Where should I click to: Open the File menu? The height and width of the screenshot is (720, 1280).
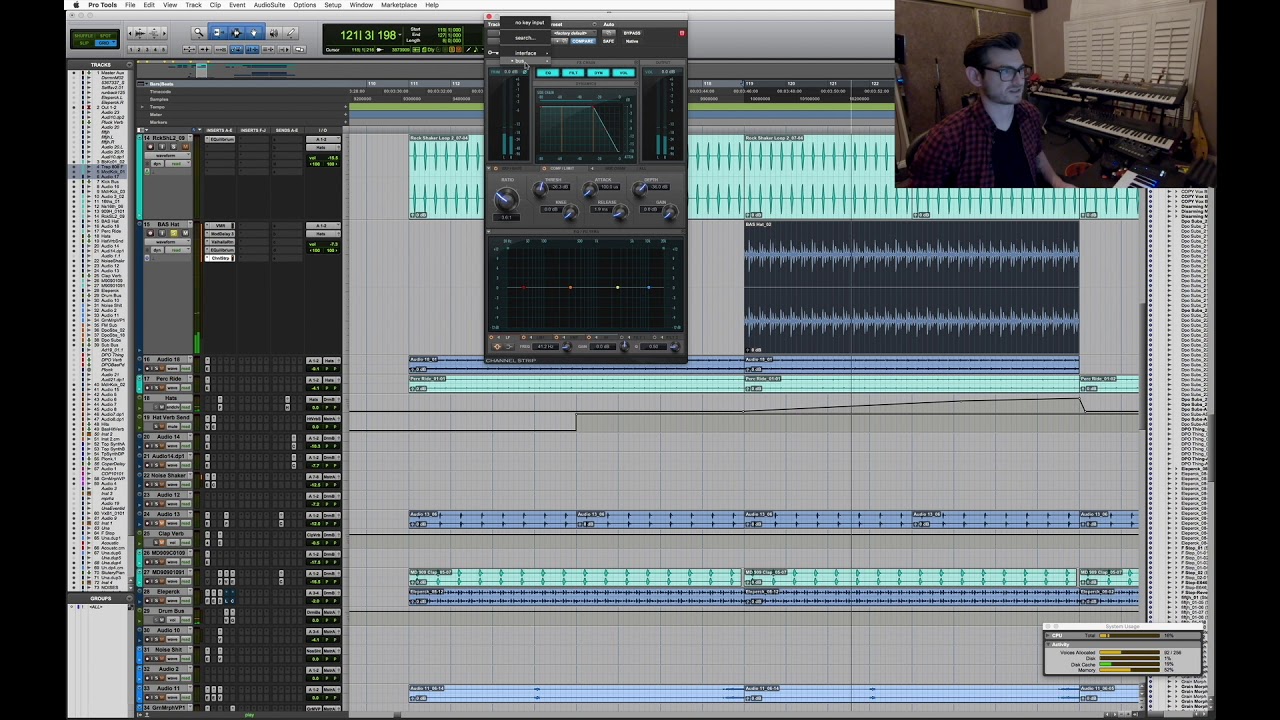[130, 5]
